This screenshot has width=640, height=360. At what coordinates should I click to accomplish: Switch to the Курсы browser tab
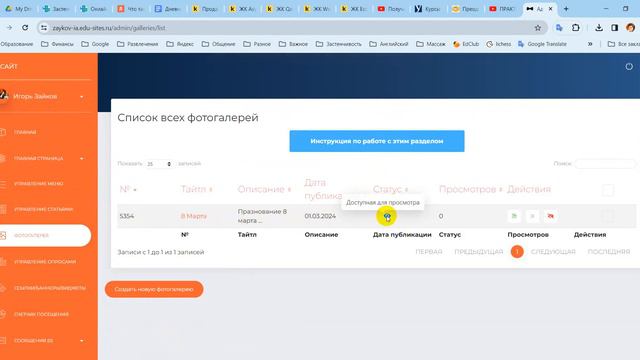427,9
